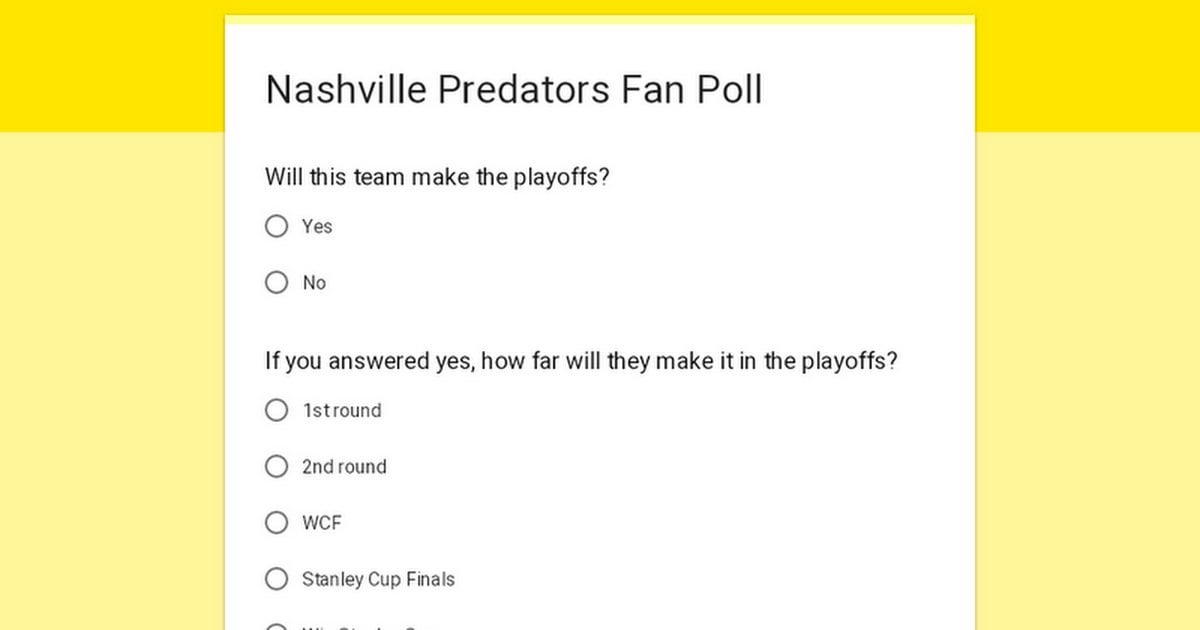Click the cut-off option label at the bottom

(x=370, y=627)
